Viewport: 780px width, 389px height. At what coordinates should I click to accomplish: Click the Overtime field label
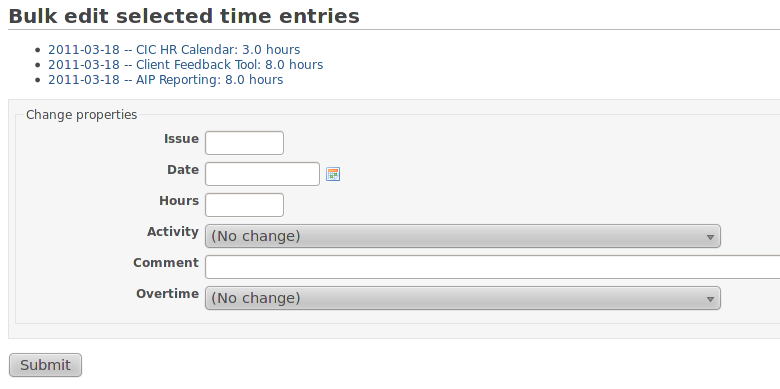click(168, 293)
